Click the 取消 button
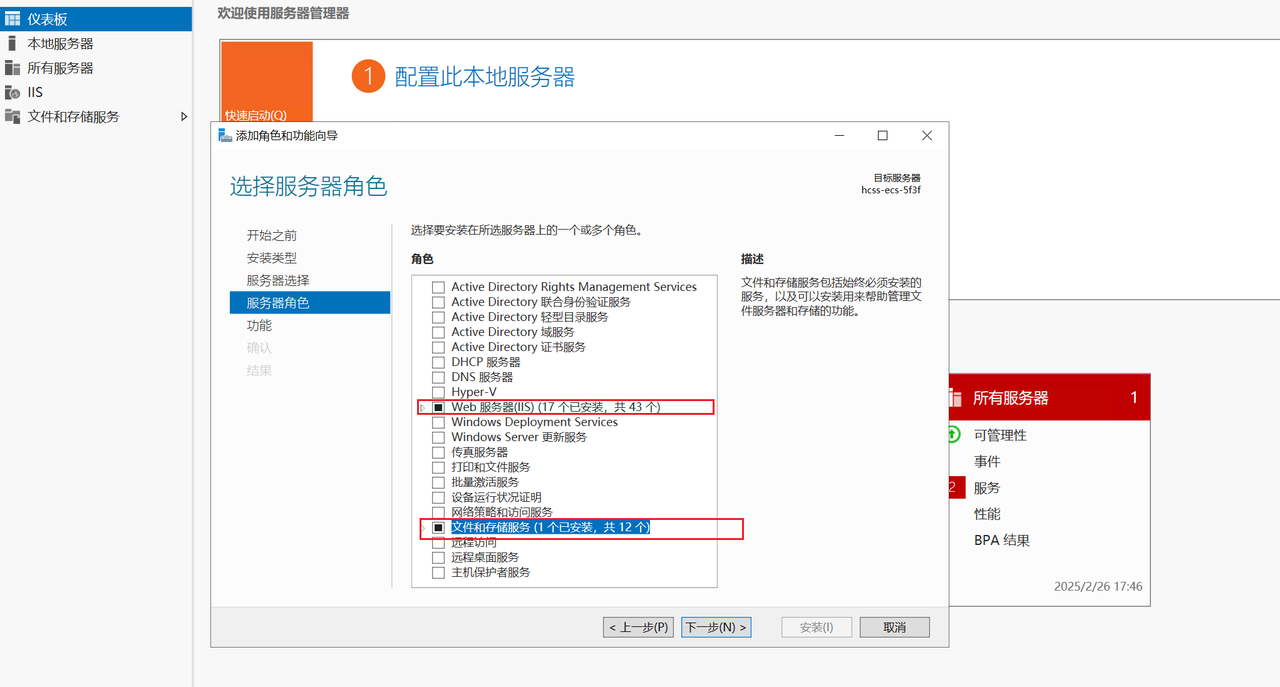Viewport: 1280px width, 687px height. coord(895,627)
